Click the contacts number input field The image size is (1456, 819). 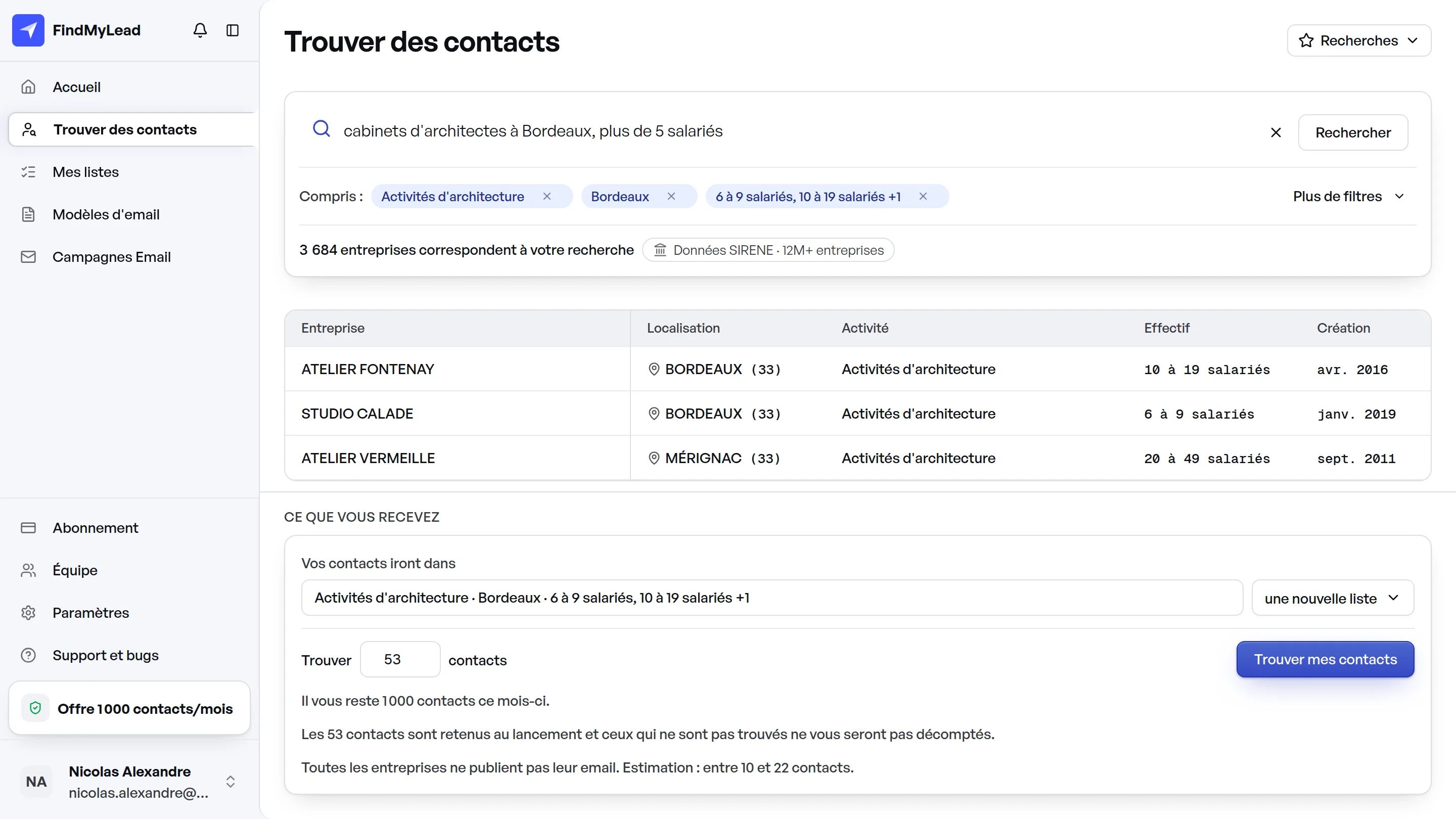[x=400, y=659]
